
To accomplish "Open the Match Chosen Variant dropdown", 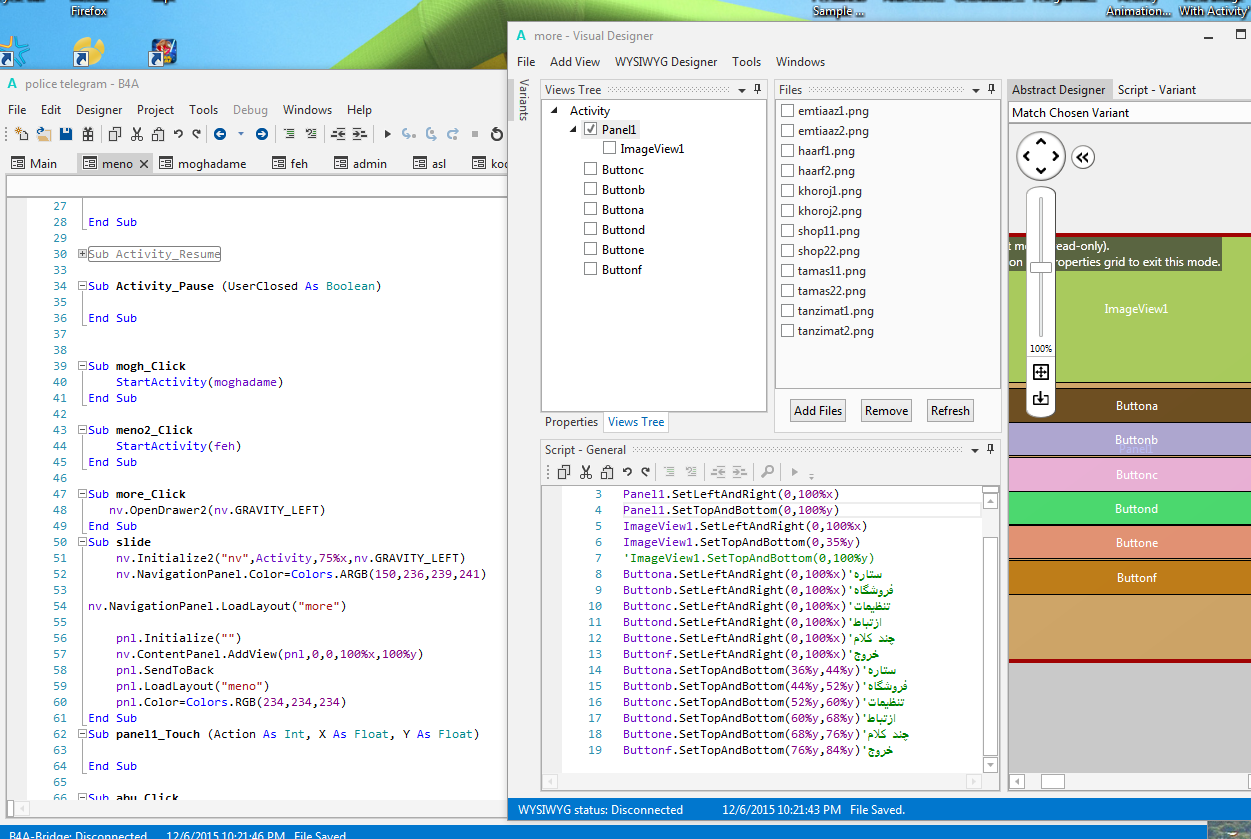I will coord(1128,113).
